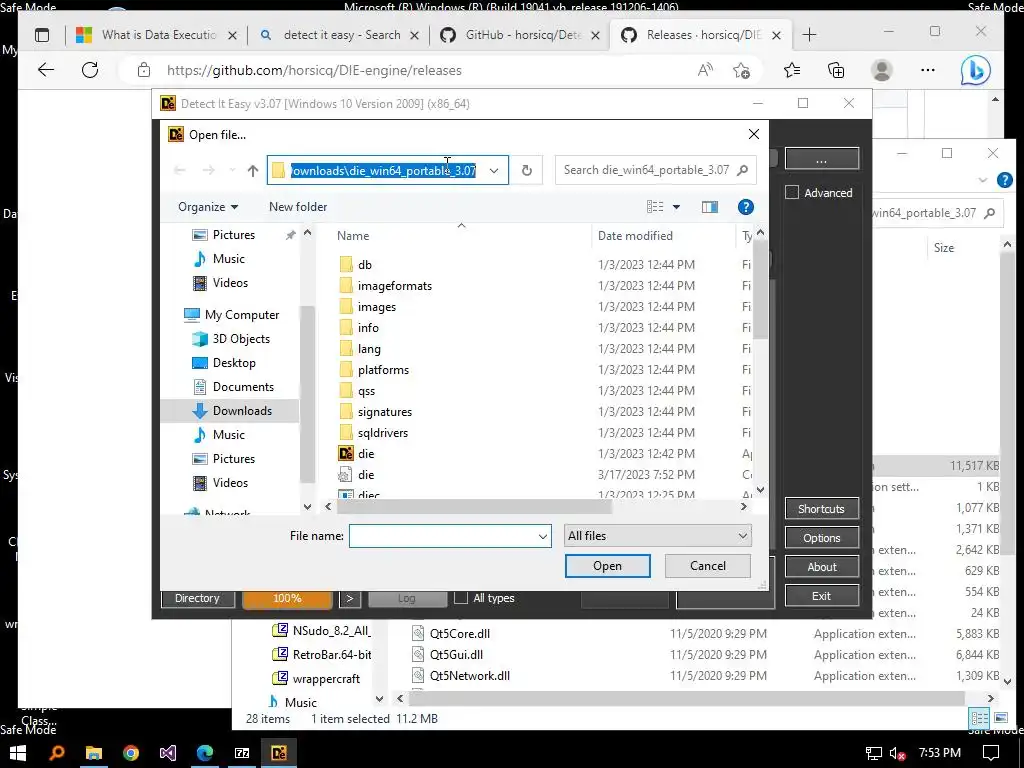Open Documents in navigation pane
Image resolution: width=1024 pixels, height=768 pixels.
point(243,387)
